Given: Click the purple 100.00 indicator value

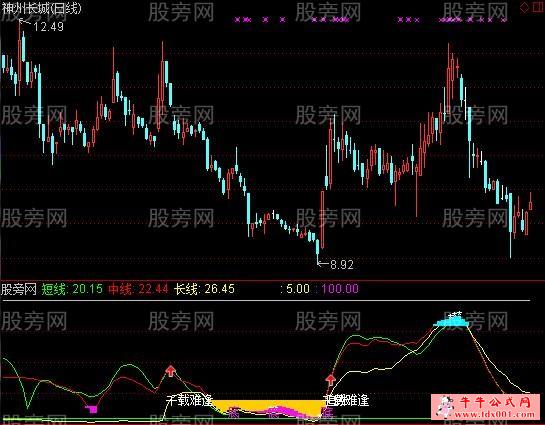Looking at the screenshot, I should click(340, 289).
